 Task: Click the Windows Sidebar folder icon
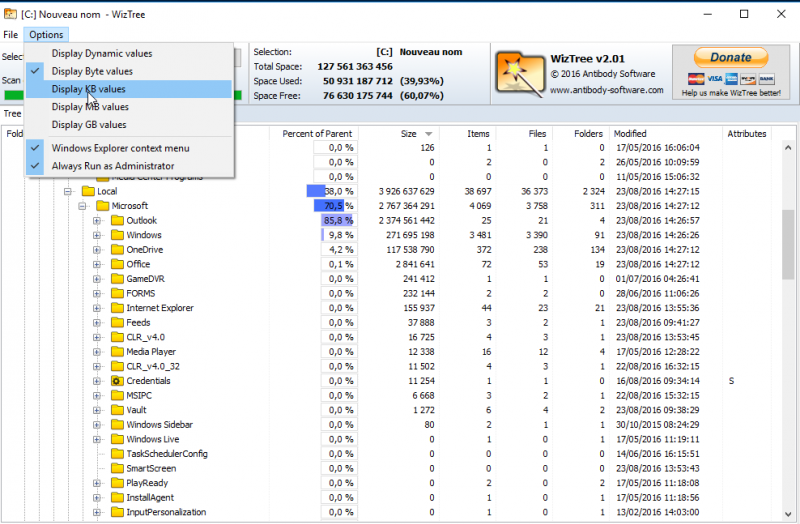[x=116, y=424]
